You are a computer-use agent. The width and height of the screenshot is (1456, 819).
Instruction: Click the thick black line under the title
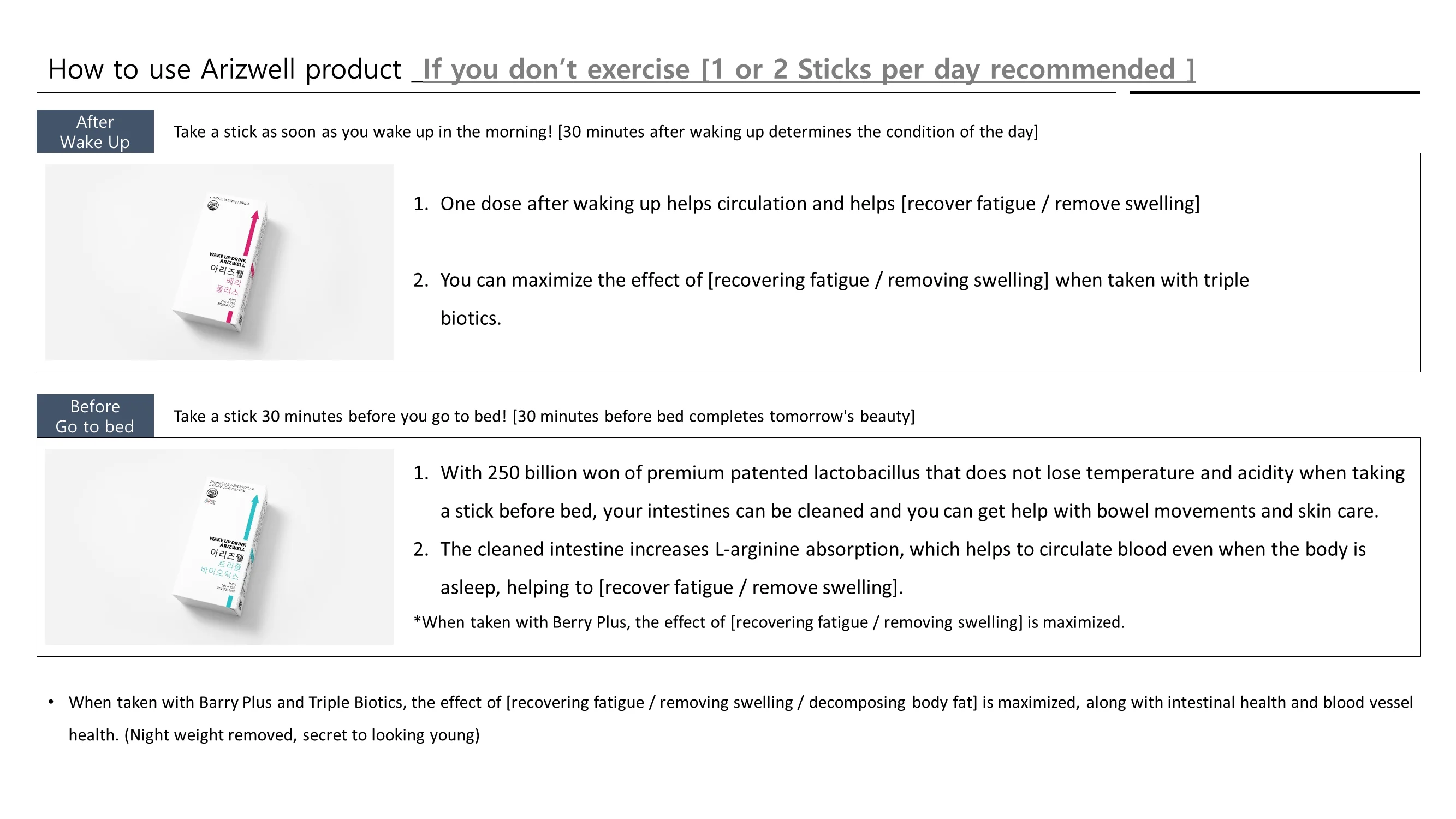click(x=1274, y=92)
